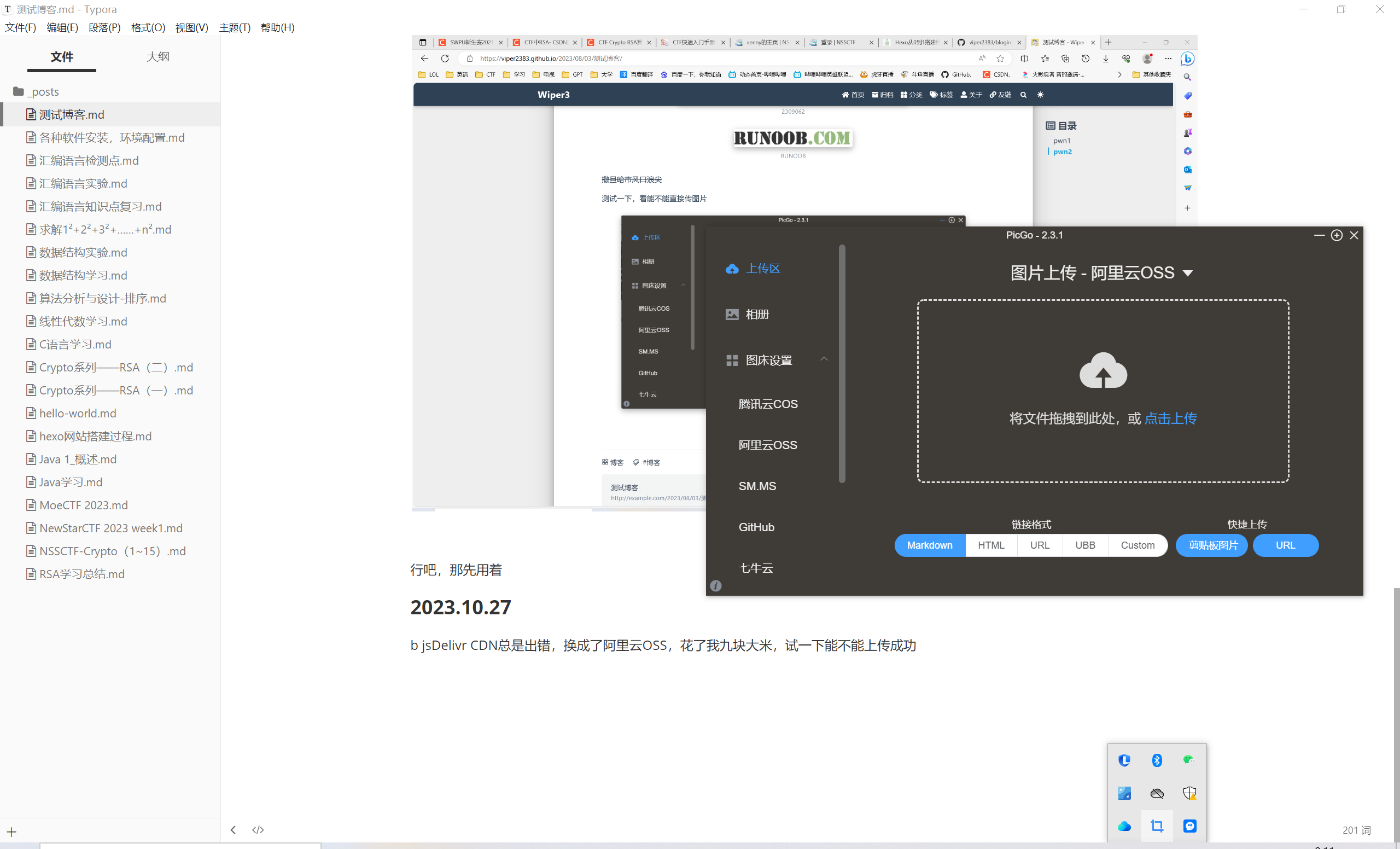Image resolution: width=1400 pixels, height=849 pixels.
Task: Click the Typora document vertical scrollbar
Action: (1396, 714)
